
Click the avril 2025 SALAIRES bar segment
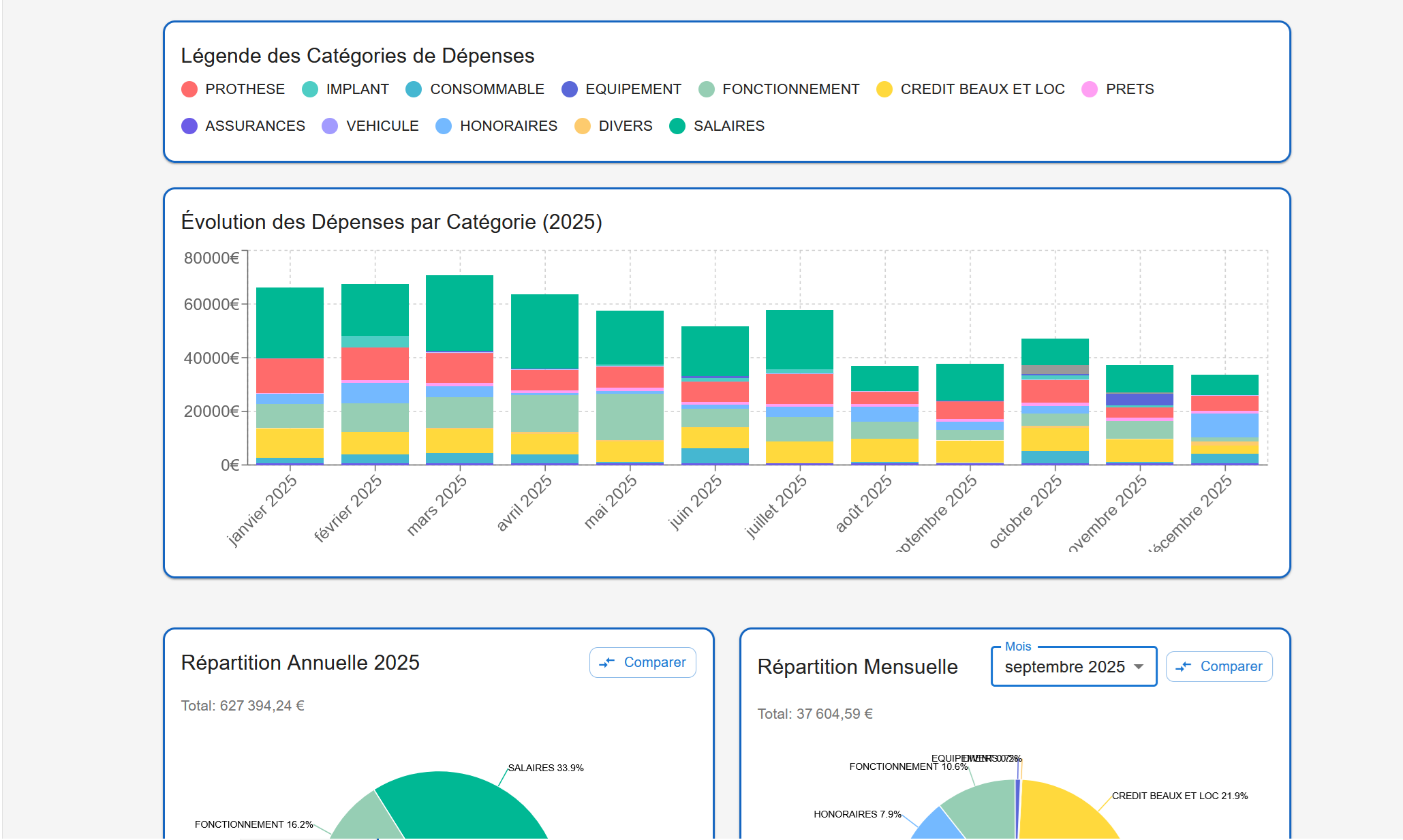click(x=544, y=332)
